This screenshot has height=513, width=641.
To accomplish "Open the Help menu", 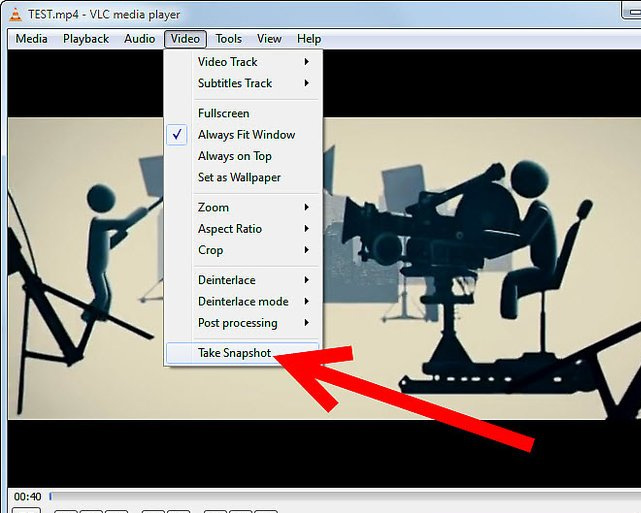I will point(309,39).
